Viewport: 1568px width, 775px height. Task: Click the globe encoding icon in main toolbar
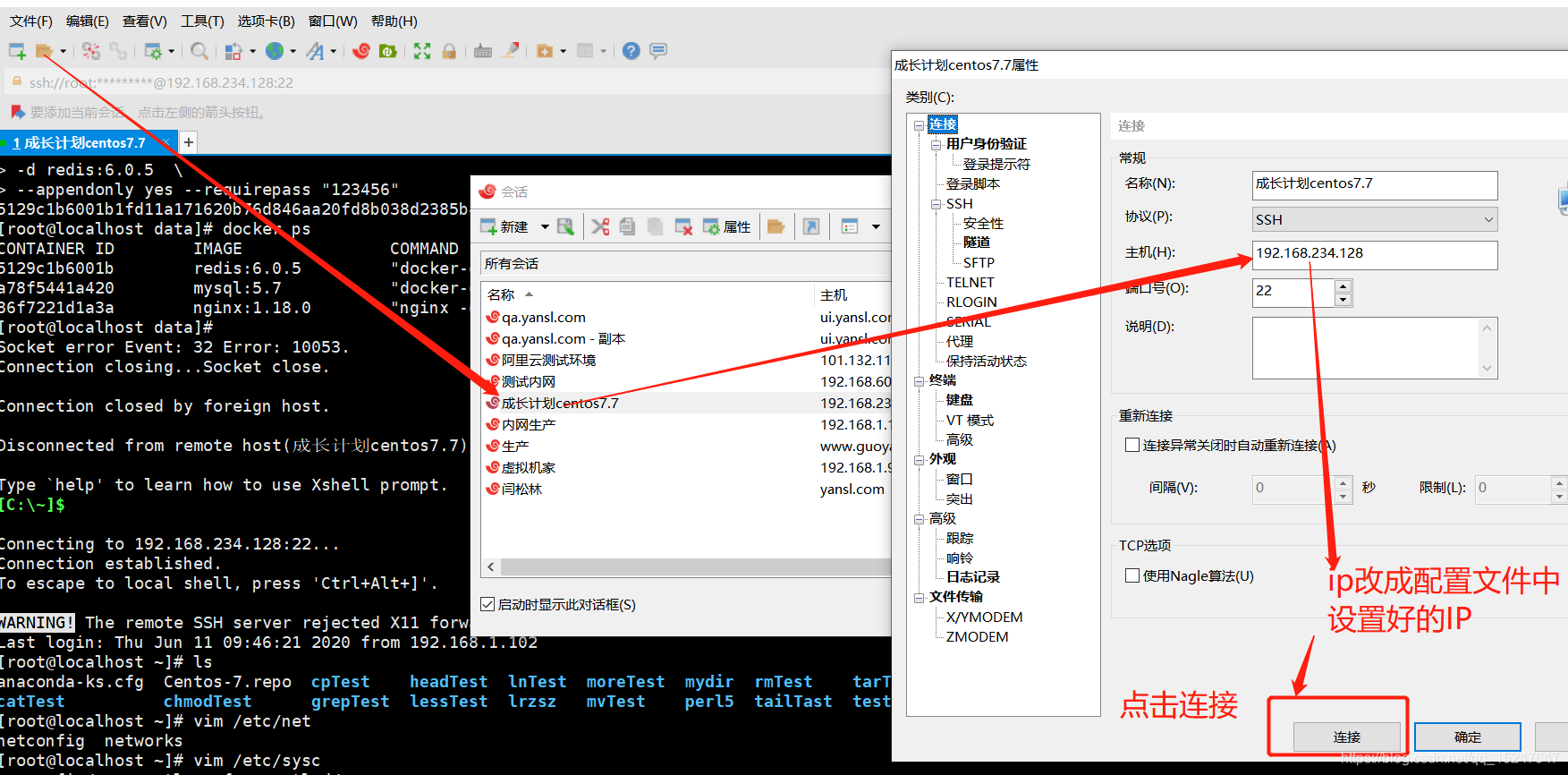(x=275, y=51)
